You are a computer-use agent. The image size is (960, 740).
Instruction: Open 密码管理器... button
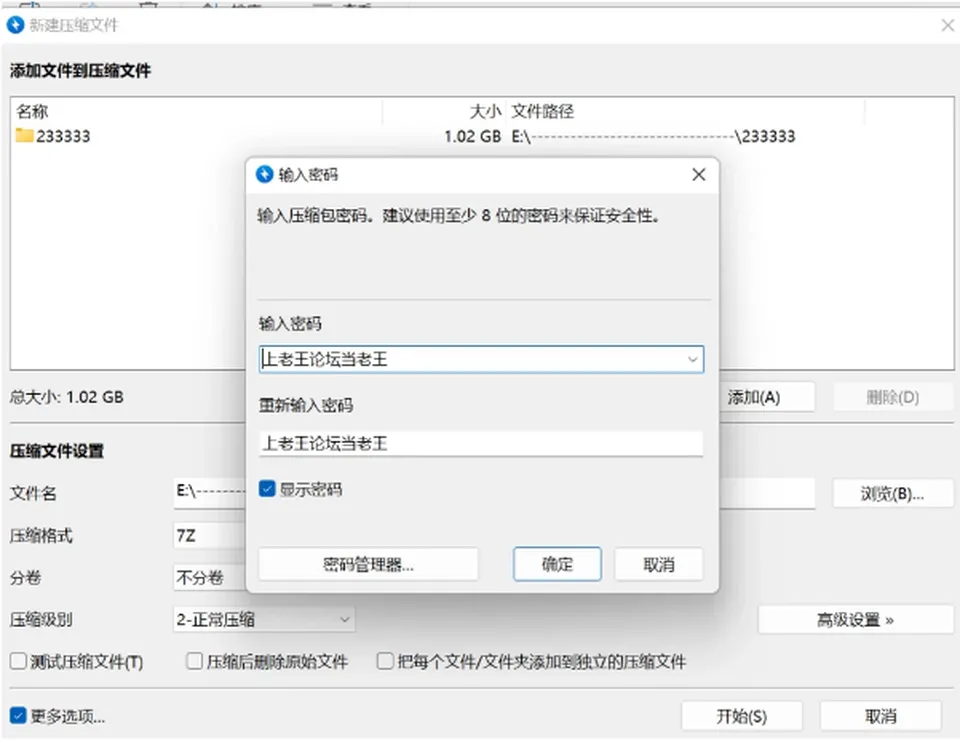368,564
